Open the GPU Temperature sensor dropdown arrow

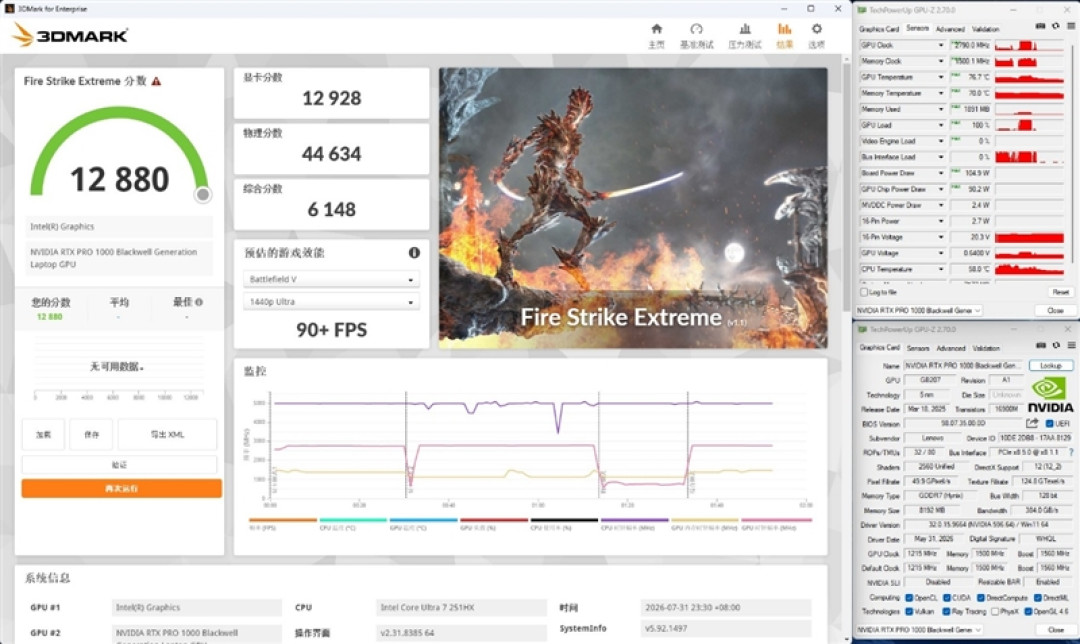click(x=941, y=77)
